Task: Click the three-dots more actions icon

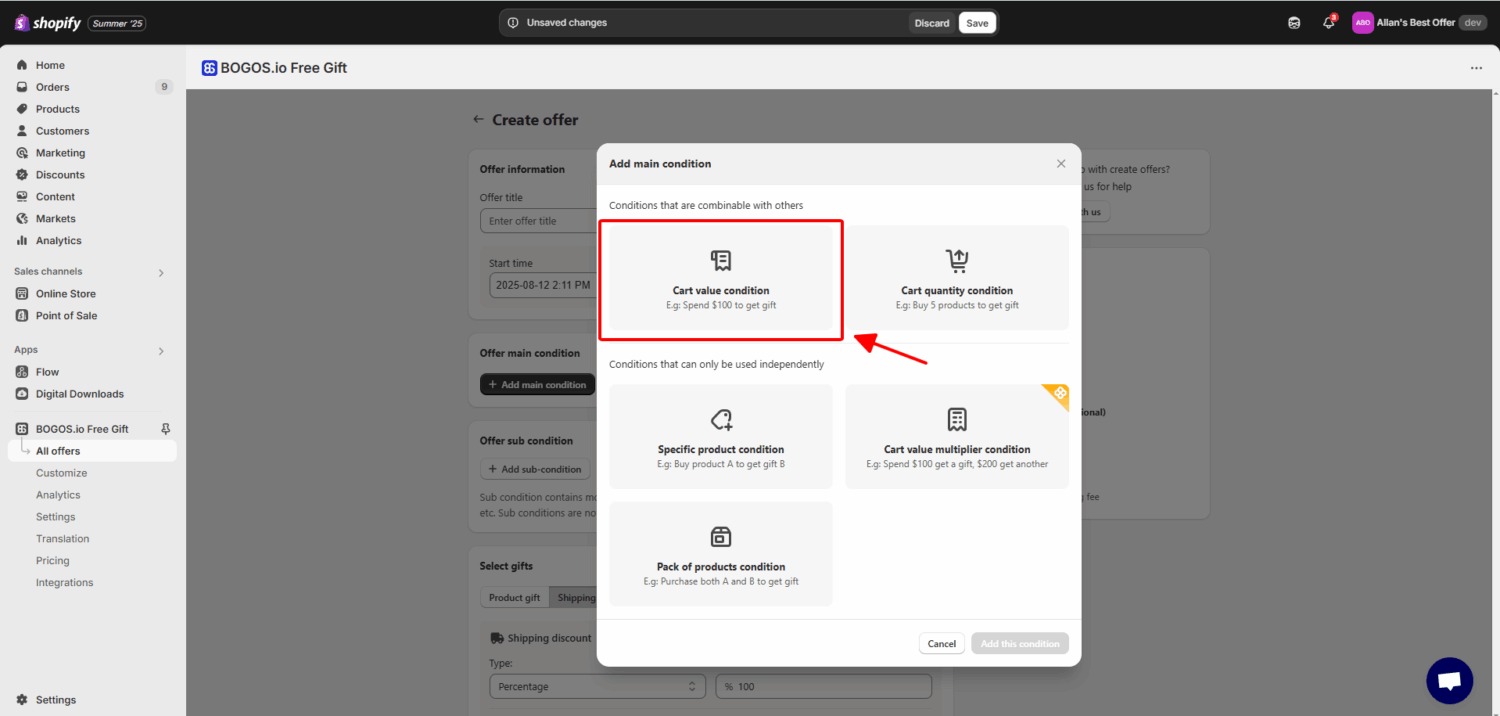Action: [x=1476, y=68]
